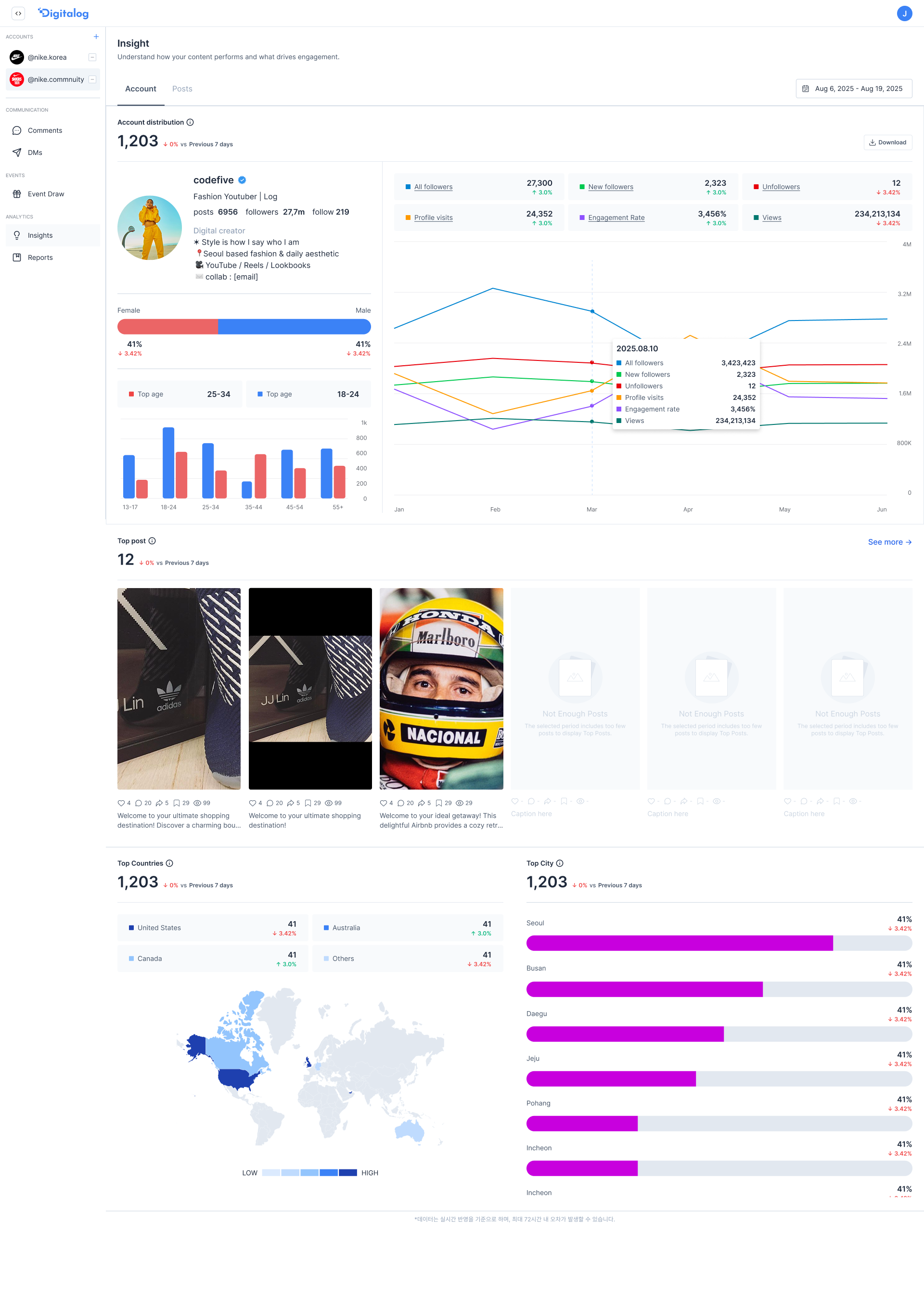Click the info icon next to Account distribution
The image size is (924, 1308).
[x=189, y=122]
